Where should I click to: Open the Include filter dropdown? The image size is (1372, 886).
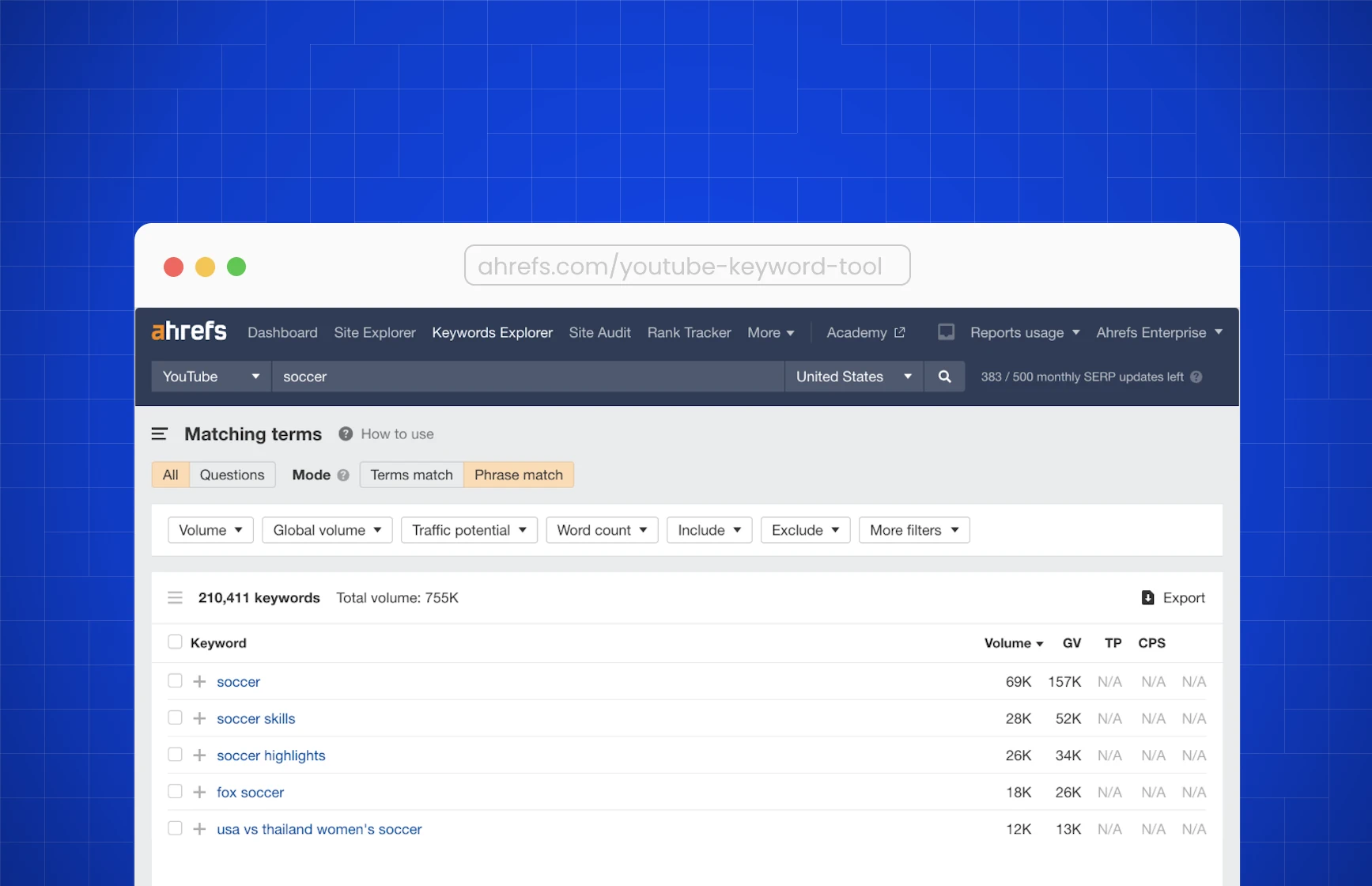point(709,530)
